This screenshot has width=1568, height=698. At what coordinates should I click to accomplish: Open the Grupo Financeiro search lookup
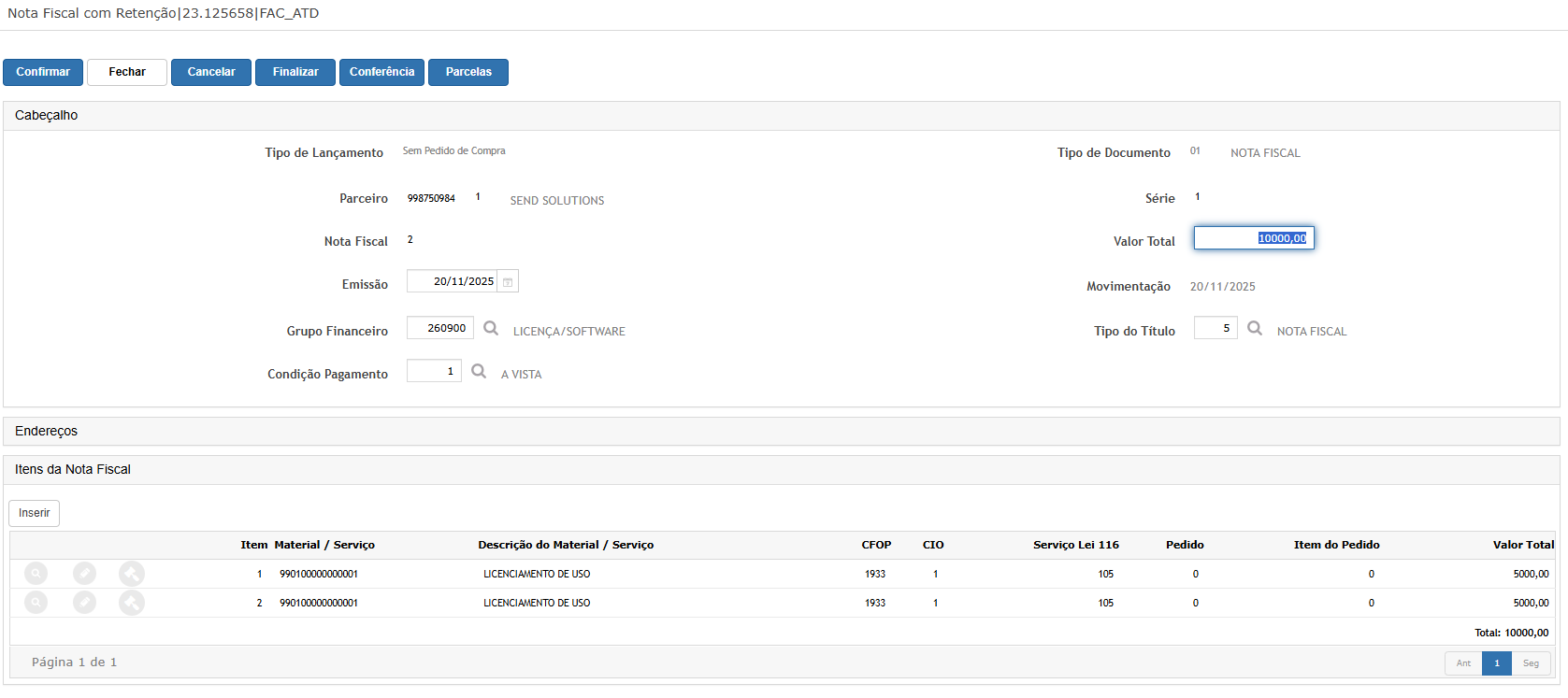(x=491, y=329)
